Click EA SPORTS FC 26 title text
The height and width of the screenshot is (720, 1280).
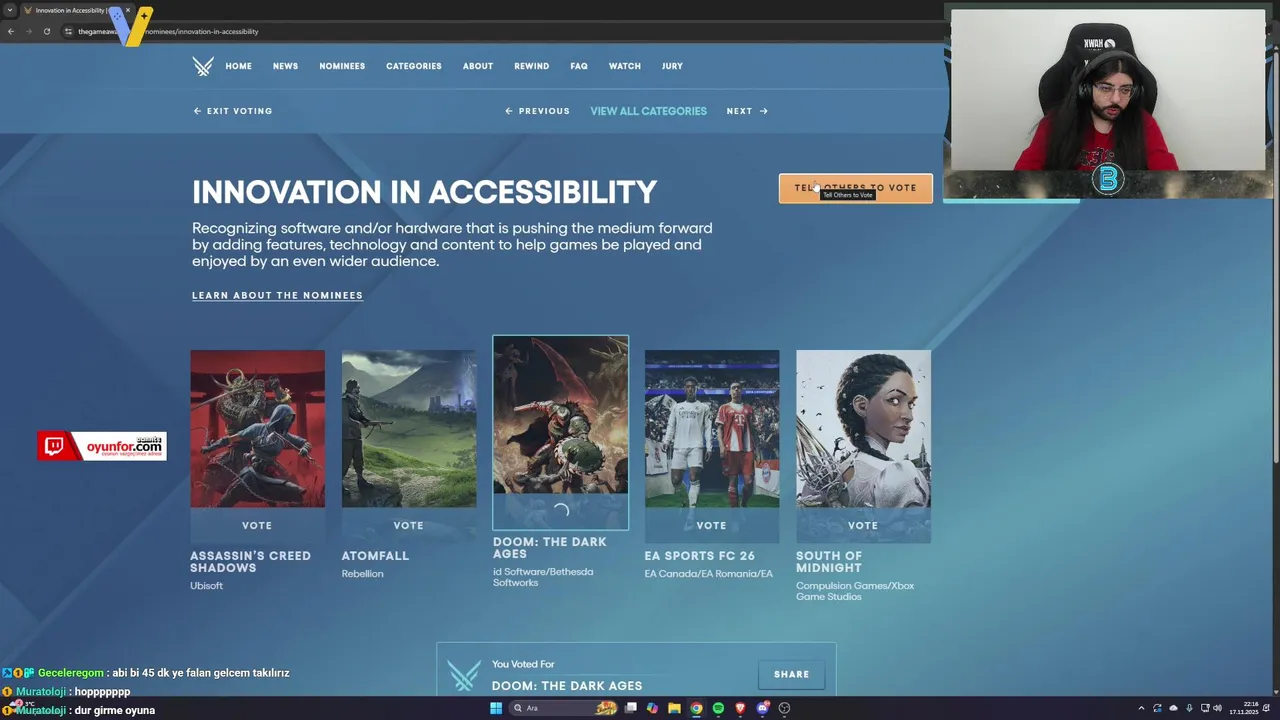tap(699, 556)
